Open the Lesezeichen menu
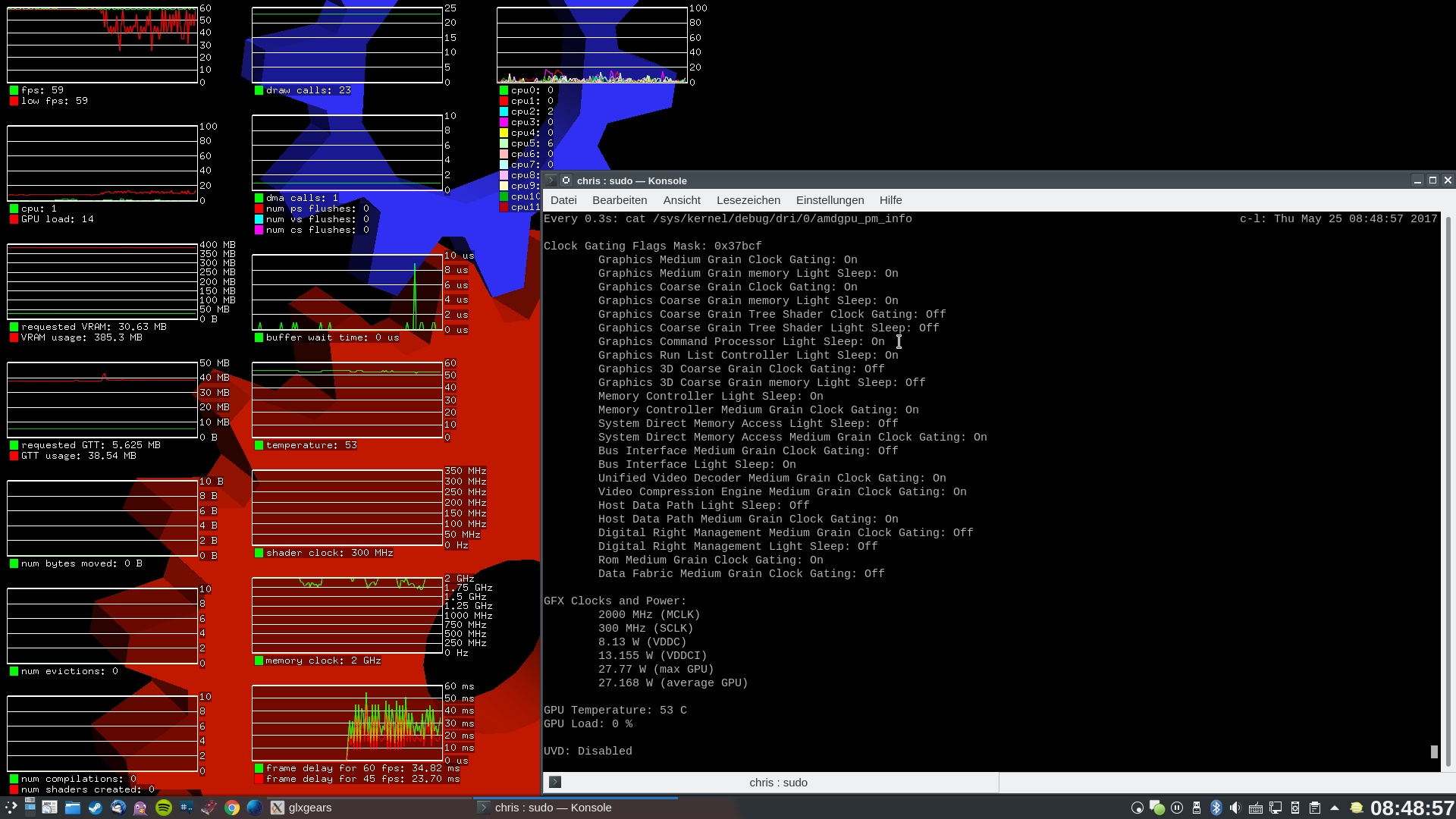Screen dimensions: 1456x819 (x=748, y=200)
